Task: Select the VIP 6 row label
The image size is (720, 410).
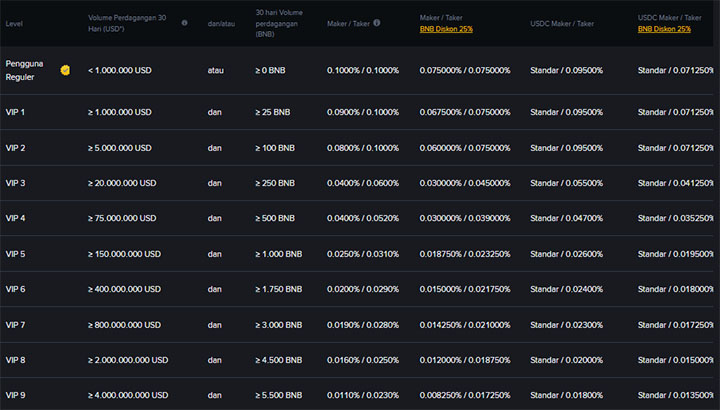Action: (15, 289)
